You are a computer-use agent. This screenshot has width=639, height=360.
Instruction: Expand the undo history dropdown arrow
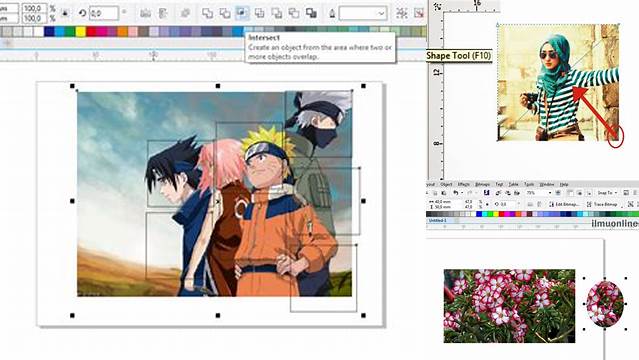pos(462,193)
